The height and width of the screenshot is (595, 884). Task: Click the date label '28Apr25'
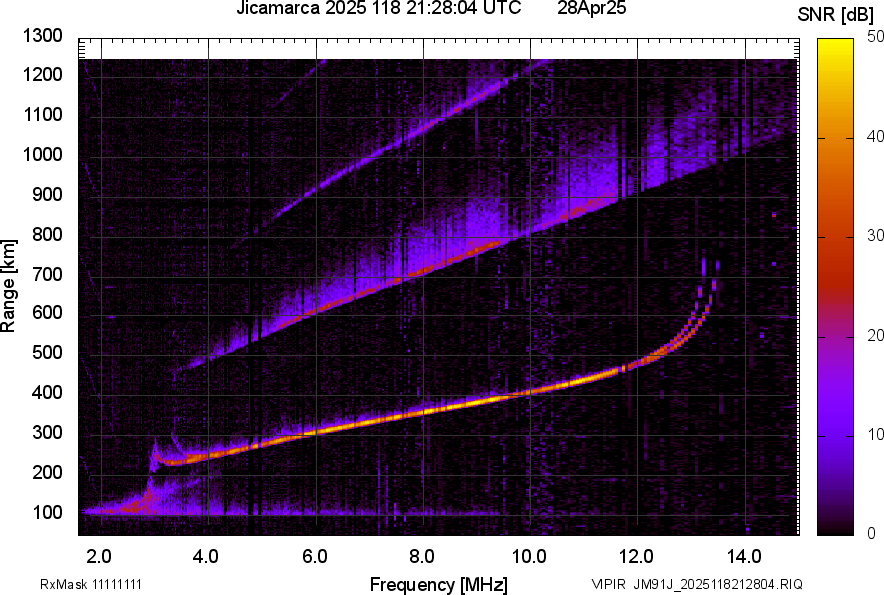tap(592, 8)
